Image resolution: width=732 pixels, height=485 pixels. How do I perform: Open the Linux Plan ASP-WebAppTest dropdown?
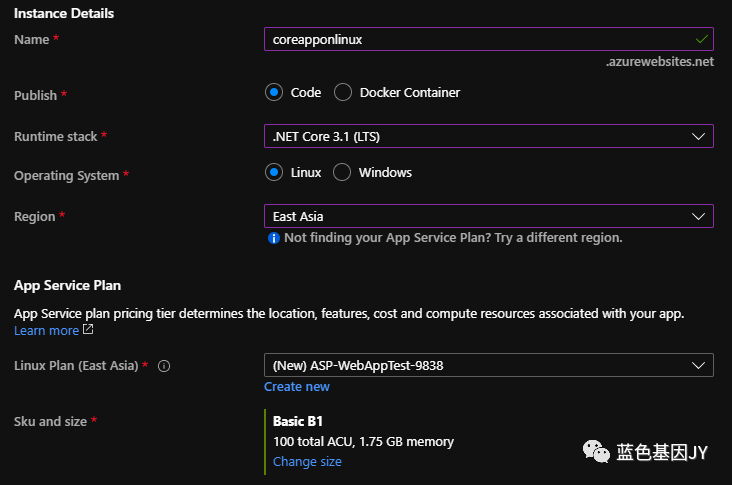pos(487,365)
